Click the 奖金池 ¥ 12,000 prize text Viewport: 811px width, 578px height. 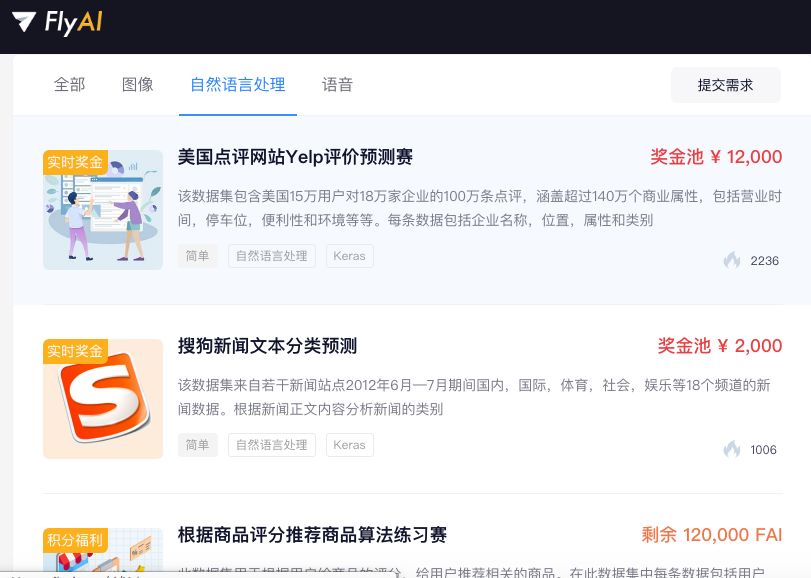pyautogui.click(x=716, y=157)
